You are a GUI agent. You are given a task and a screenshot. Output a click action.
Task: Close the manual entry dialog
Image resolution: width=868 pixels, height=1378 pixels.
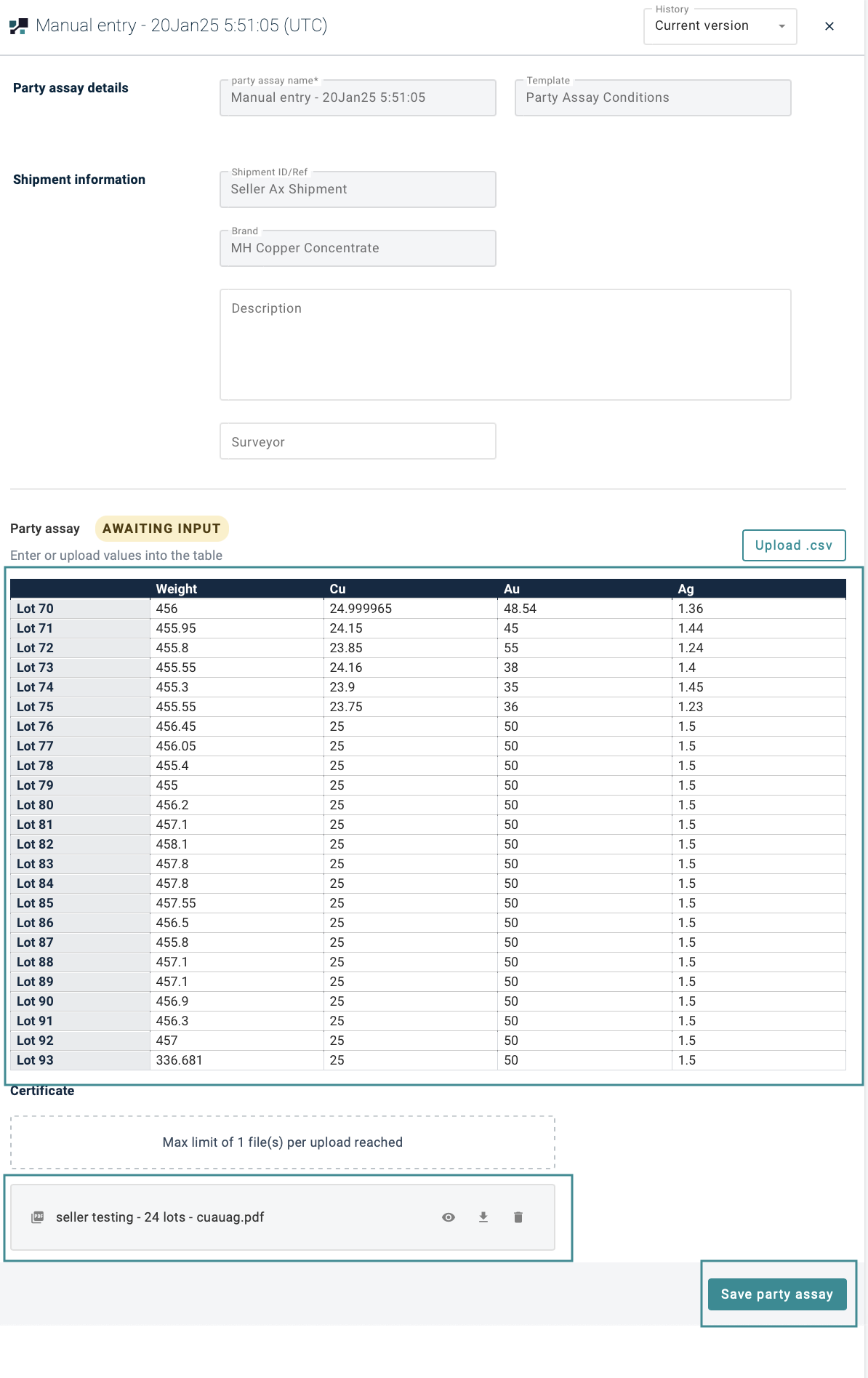tap(829, 26)
